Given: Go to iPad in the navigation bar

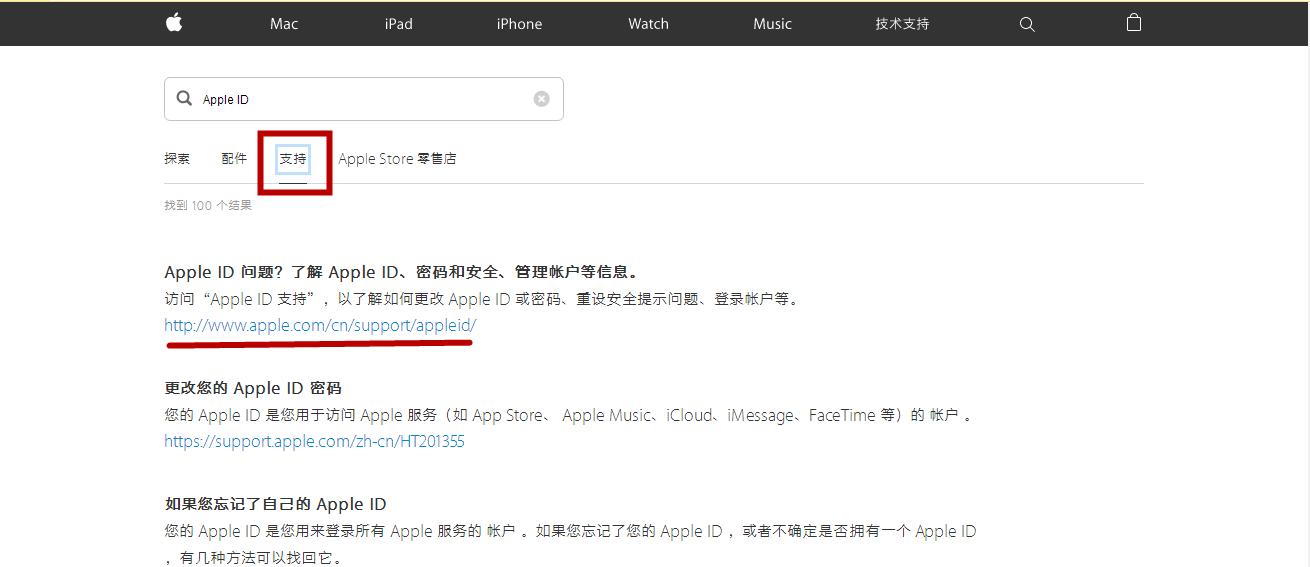Looking at the screenshot, I should [x=399, y=24].
